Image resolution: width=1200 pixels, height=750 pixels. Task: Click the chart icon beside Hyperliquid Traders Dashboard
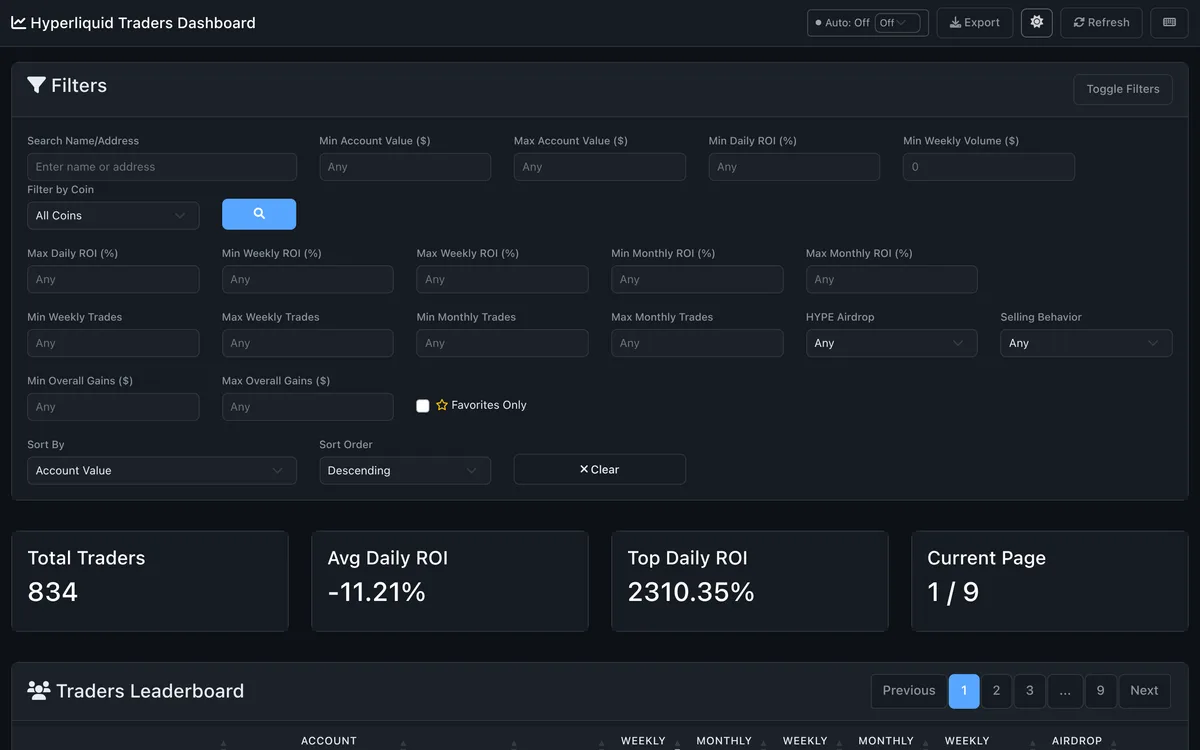(x=18, y=22)
